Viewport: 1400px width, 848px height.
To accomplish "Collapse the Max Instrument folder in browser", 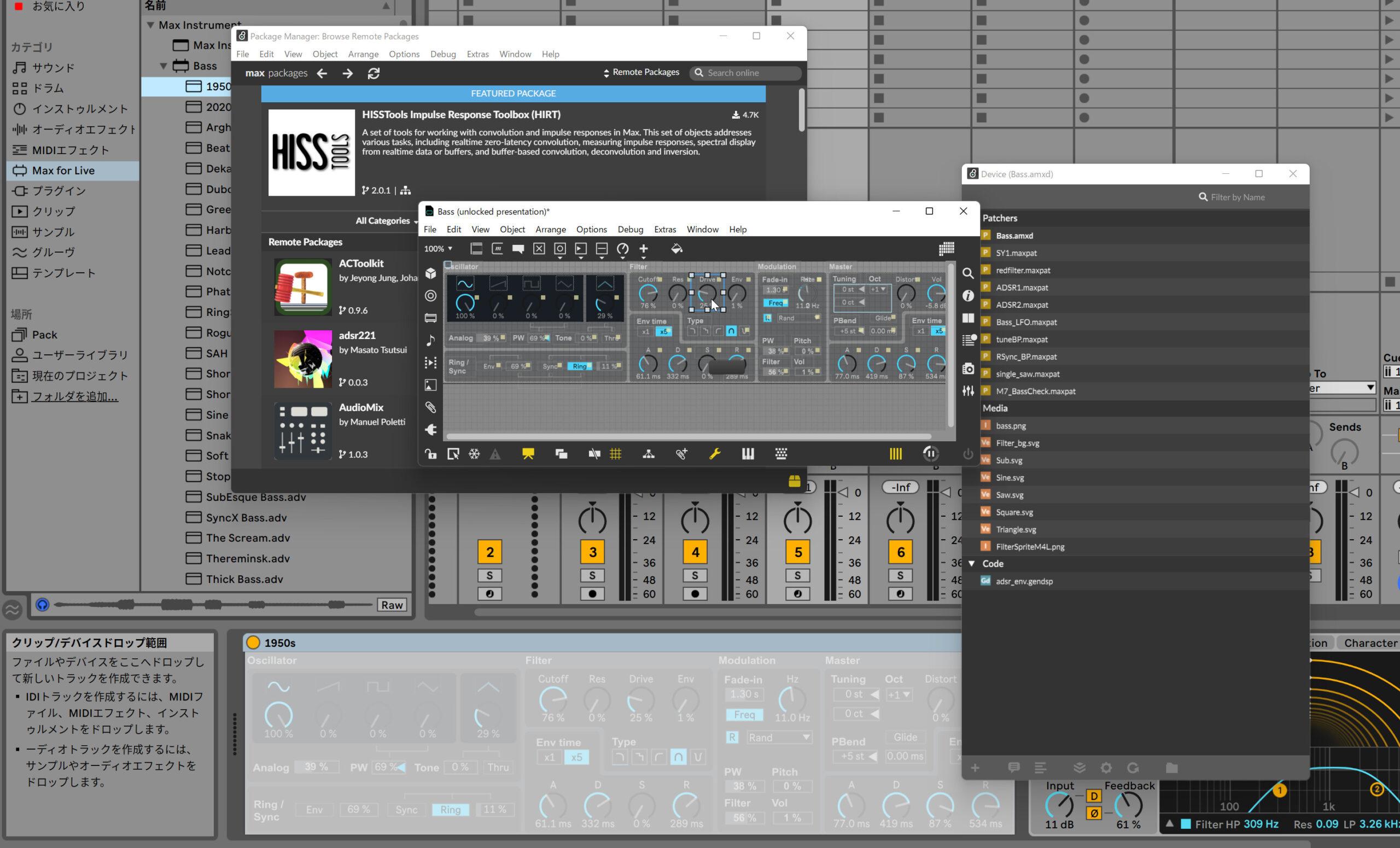I will point(150,25).
